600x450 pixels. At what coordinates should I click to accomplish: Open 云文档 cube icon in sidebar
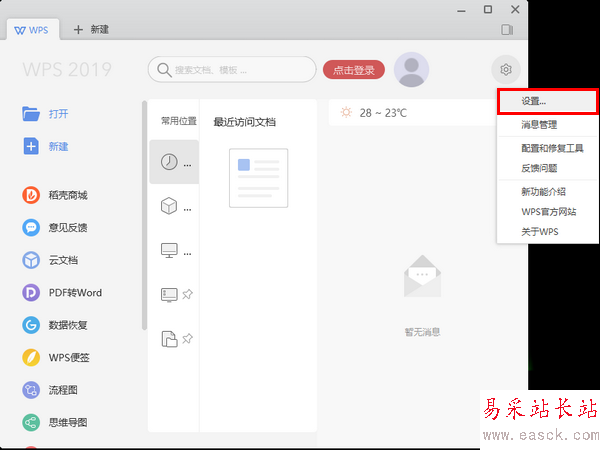coord(31,260)
